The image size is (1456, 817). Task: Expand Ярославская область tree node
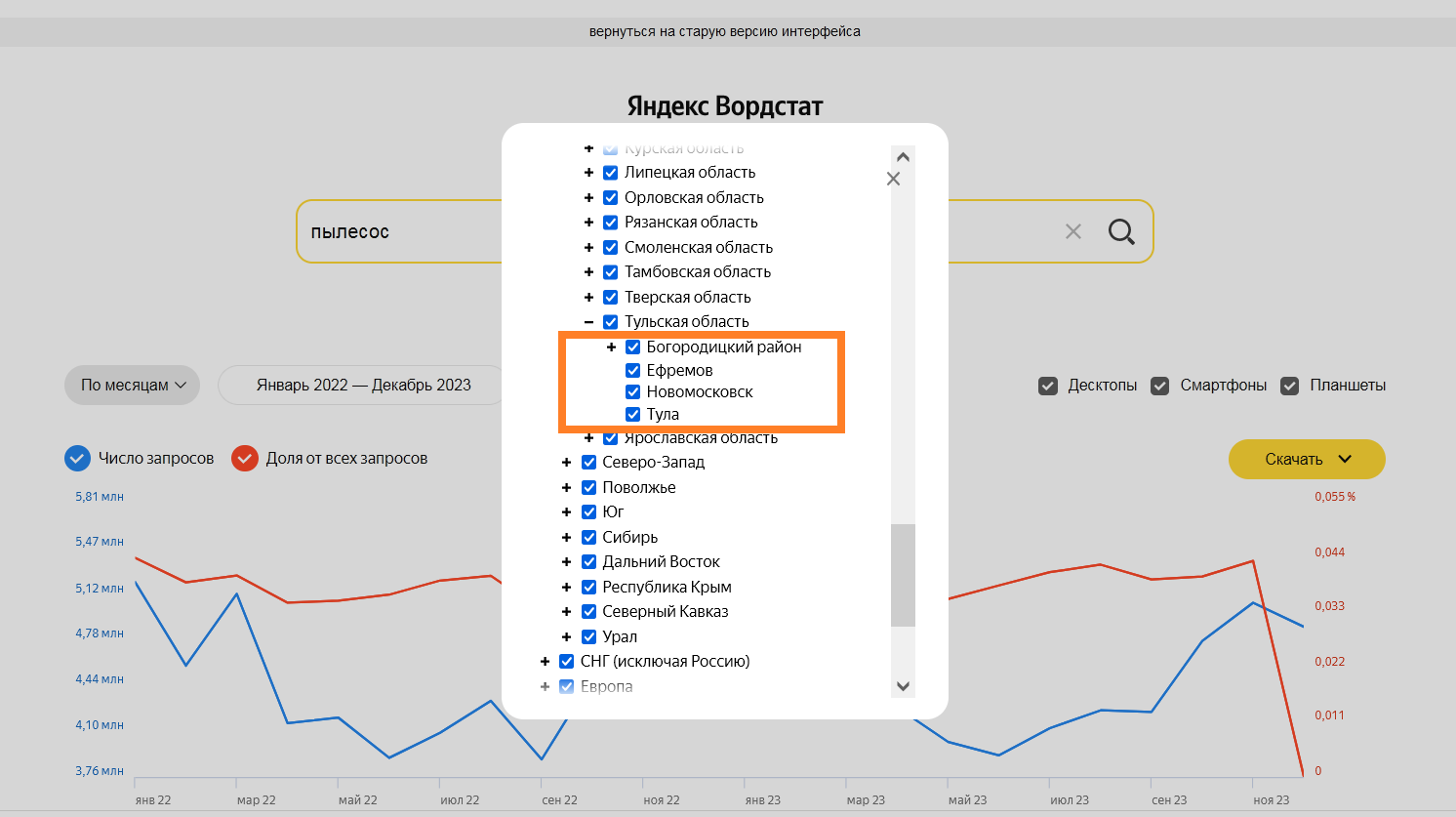588,438
